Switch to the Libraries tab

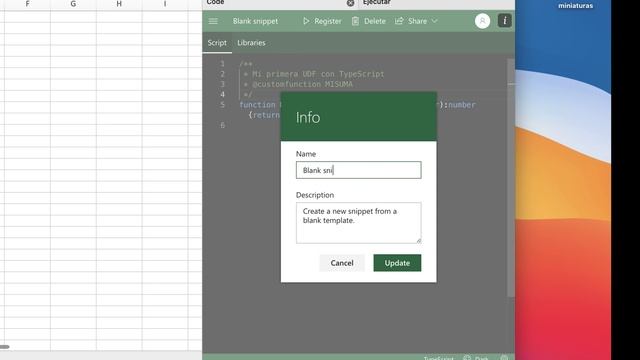(x=251, y=43)
